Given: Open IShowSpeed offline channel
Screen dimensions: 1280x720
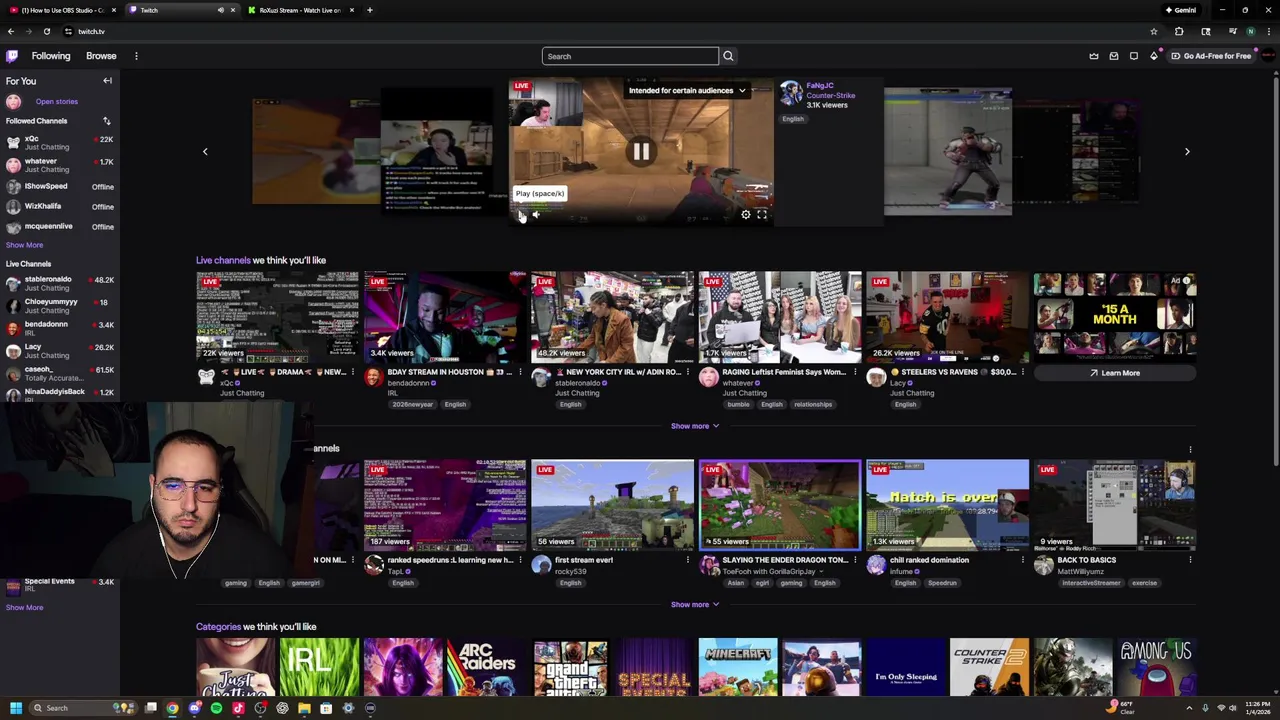Looking at the screenshot, I should click(60, 187).
